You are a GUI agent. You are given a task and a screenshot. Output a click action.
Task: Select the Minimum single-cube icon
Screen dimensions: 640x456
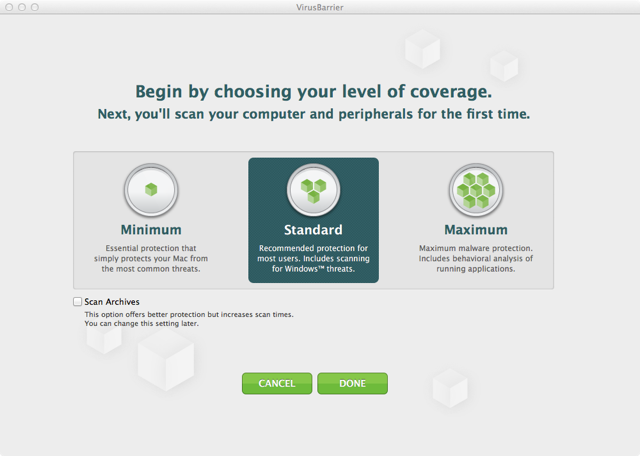[151, 190]
